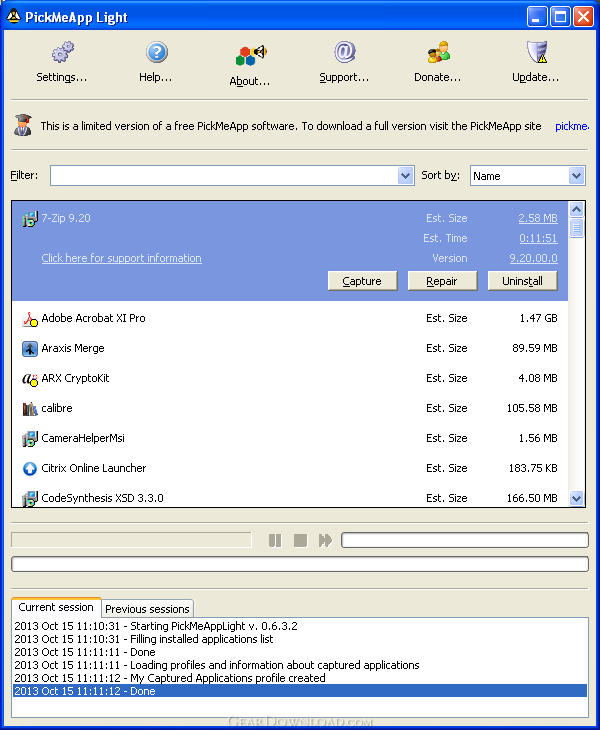Select the ARX CryptoKit row
Image resolution: width=600 pixels, height=730 pixels.
pyautogui.click(x=290, y=379)
